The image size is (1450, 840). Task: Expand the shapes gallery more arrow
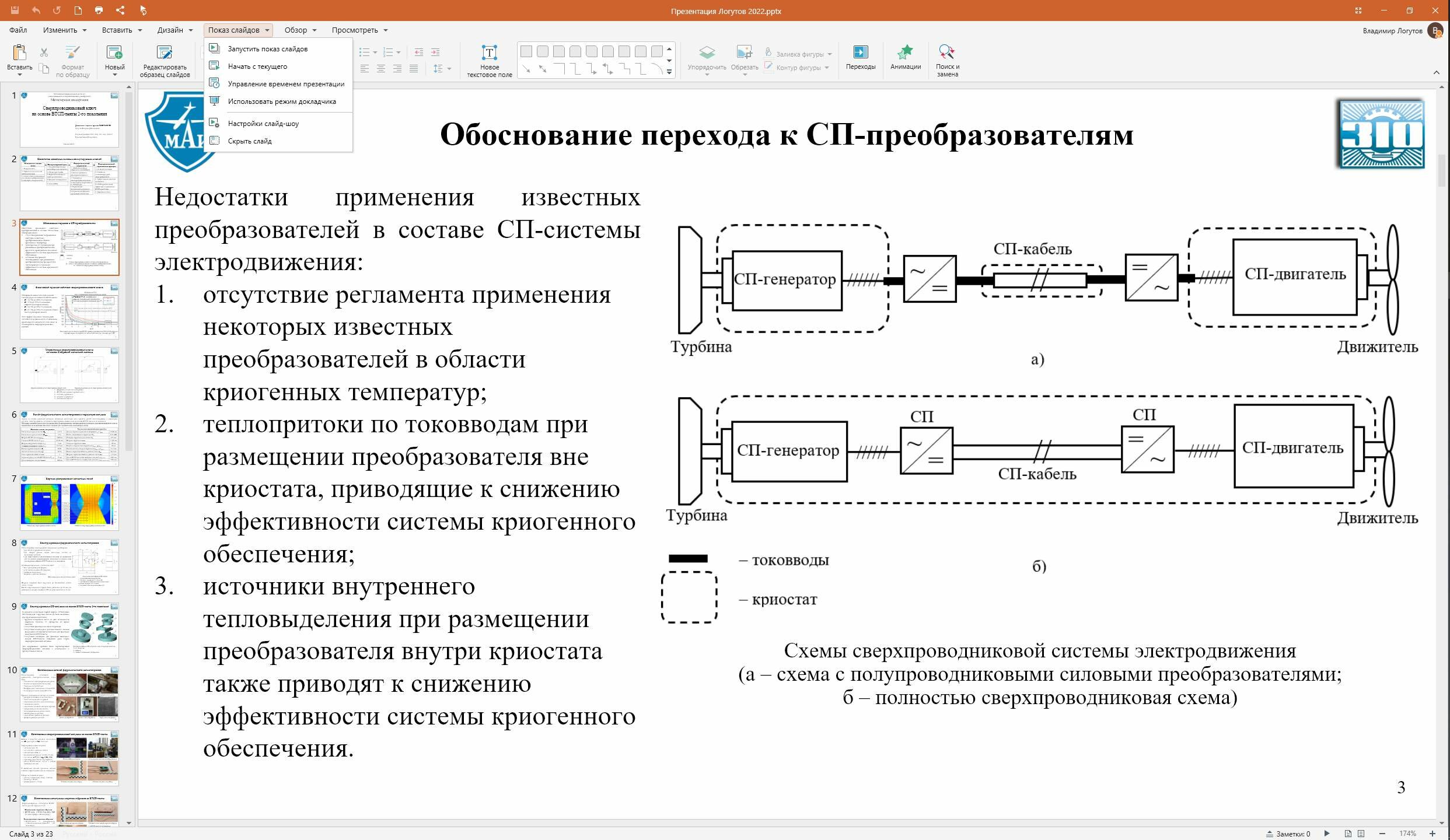(x=669, y=72)
